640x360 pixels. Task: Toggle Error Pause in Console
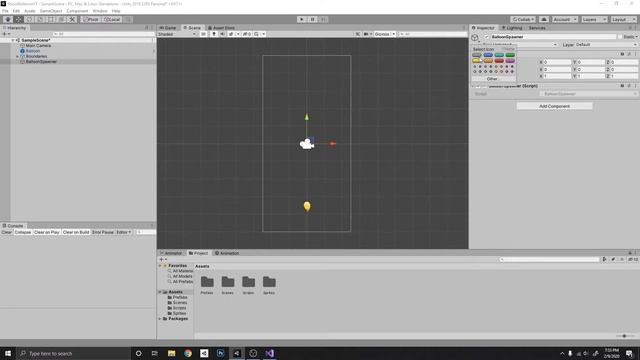[x=103, y=232]
